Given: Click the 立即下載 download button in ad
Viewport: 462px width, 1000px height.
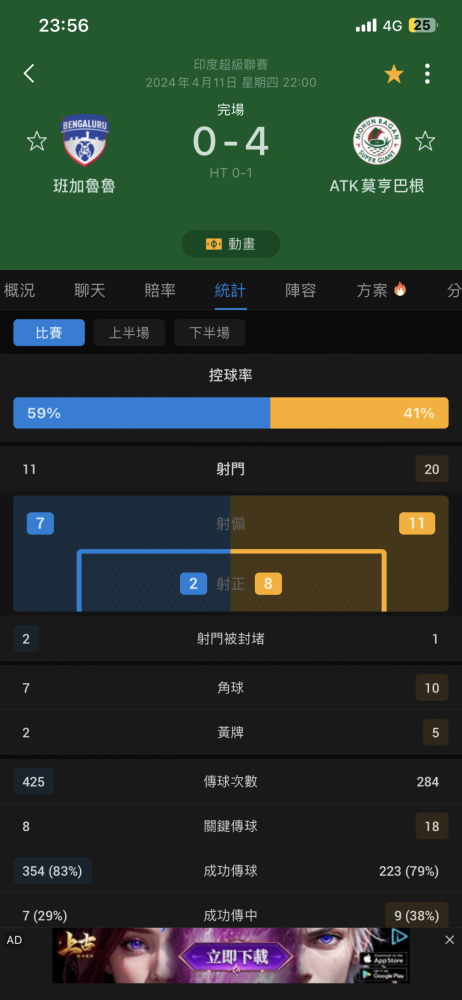Looking at the screenshot, I should (x=237, y=956).
